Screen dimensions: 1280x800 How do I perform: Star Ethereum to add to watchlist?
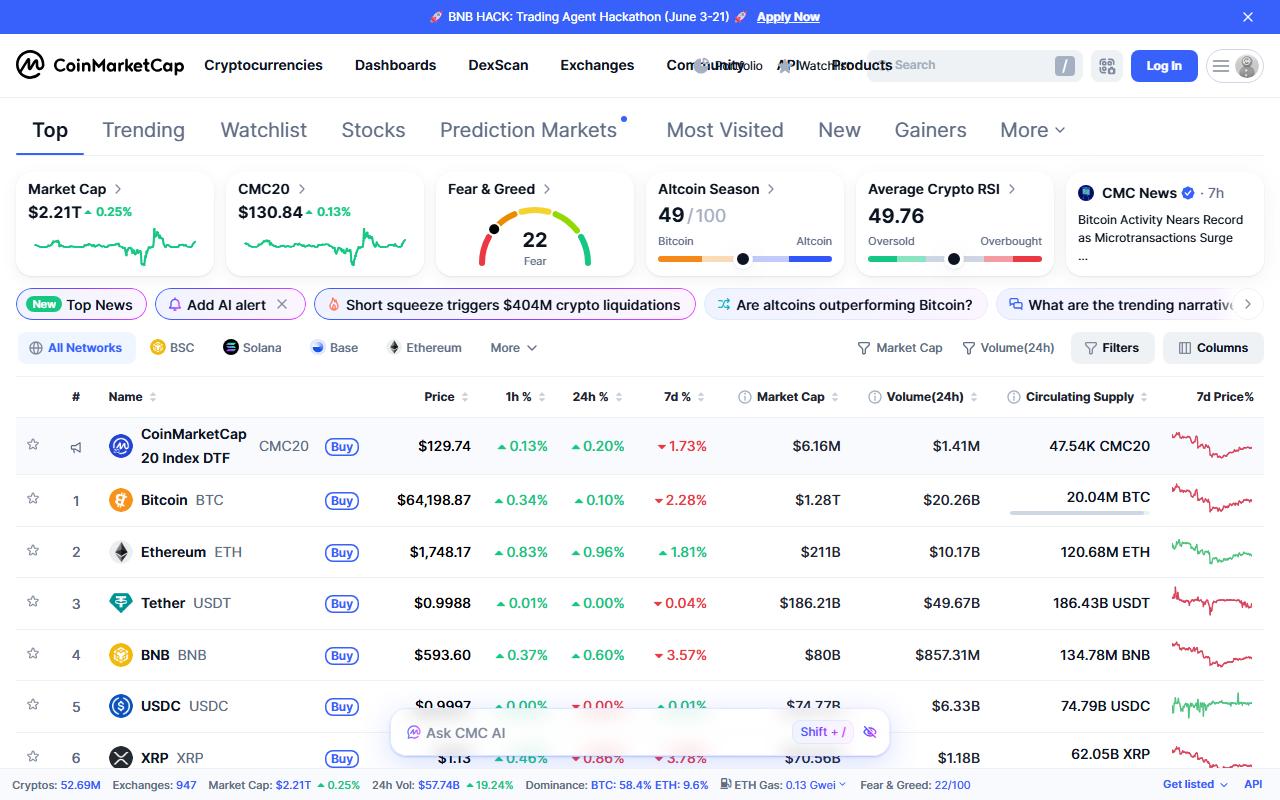33,550
